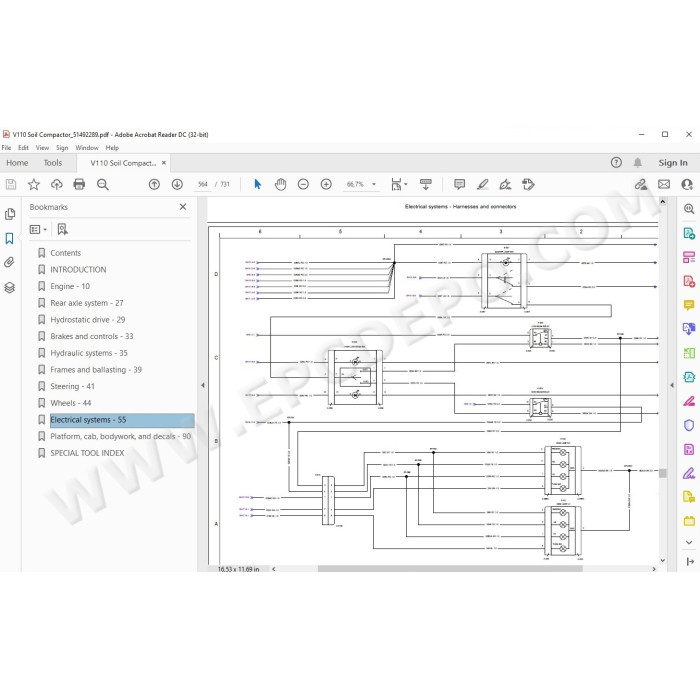Image resolution: width=700 pixels, height=700 pixels.
Task: Toggle the page thumbnails panel
Action: [9, 214]
